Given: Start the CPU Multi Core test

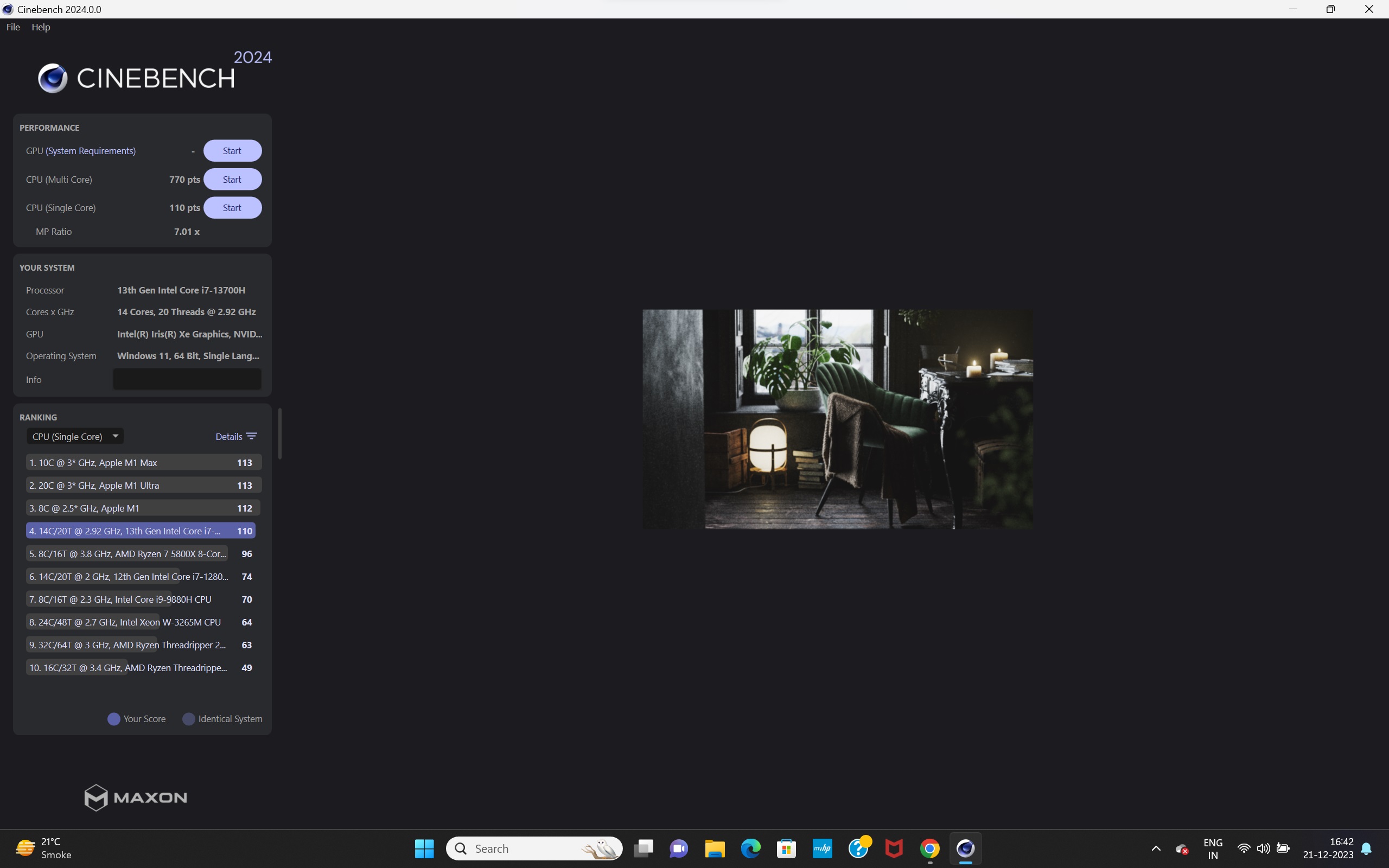Looking at the screenshot, I should (232, 180).
